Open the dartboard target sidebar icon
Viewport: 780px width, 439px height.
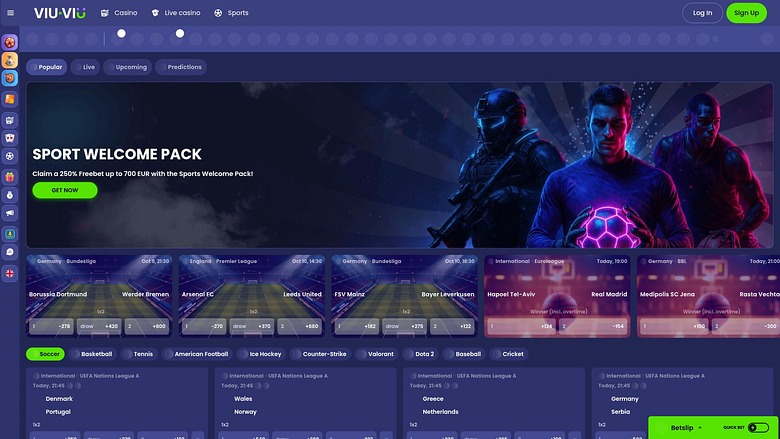(9, 78)
